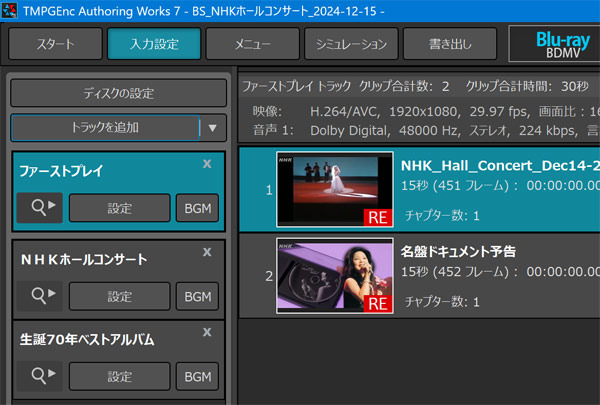Click the クリップ合計数: 2 text
This screenshot has height=405, width=600.
click(x=404, y=86)
